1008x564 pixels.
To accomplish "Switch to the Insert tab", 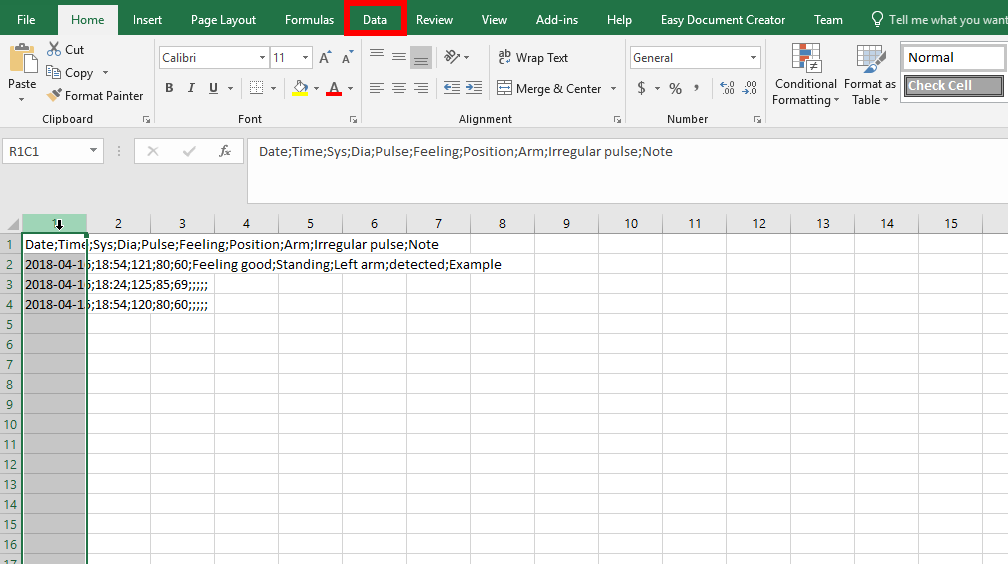I will (147, 20).
